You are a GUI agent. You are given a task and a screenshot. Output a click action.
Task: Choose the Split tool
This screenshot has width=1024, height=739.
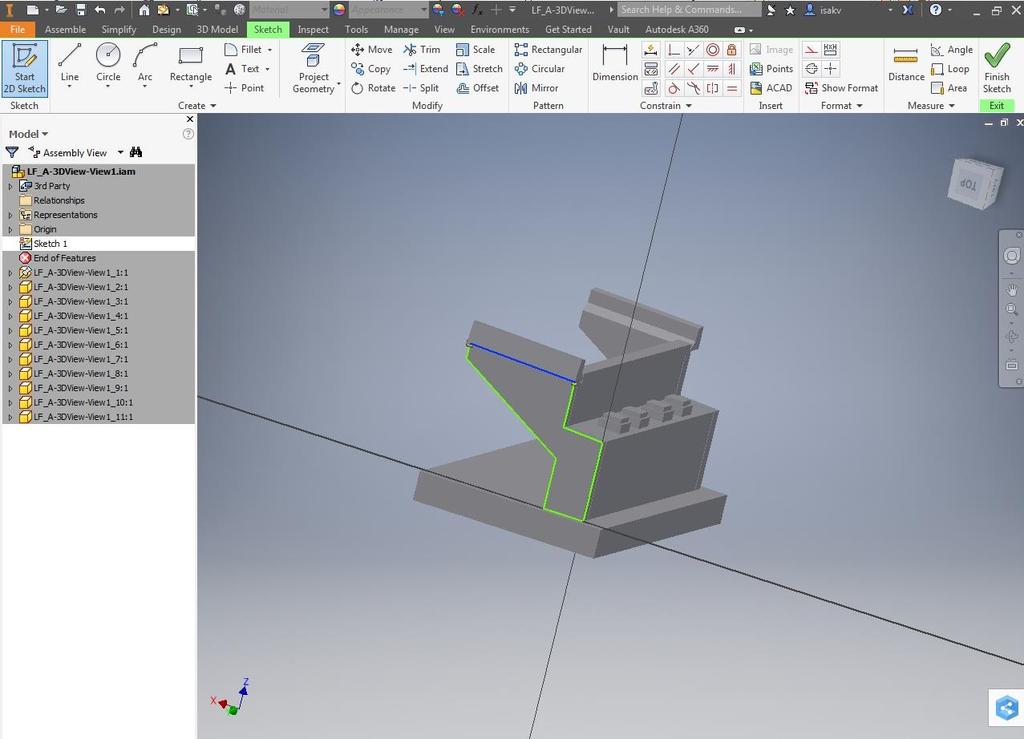[x=421, y=87]
